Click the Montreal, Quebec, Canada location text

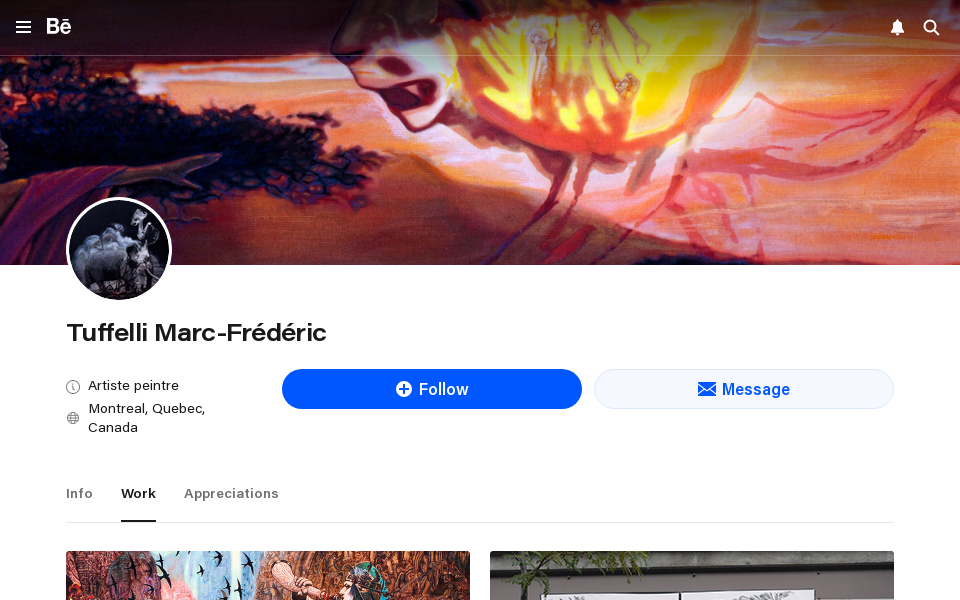tap(146, 418)
